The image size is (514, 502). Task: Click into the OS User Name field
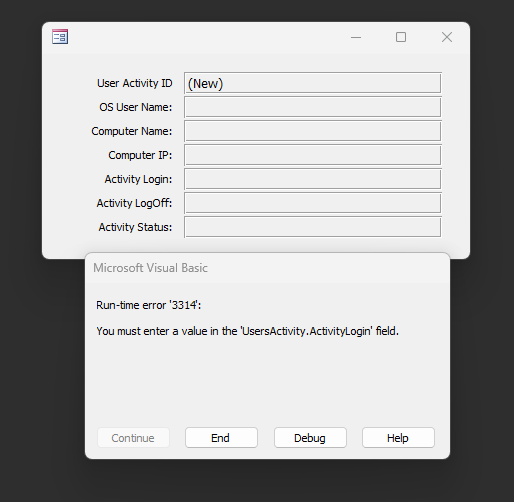coord(313,107)
